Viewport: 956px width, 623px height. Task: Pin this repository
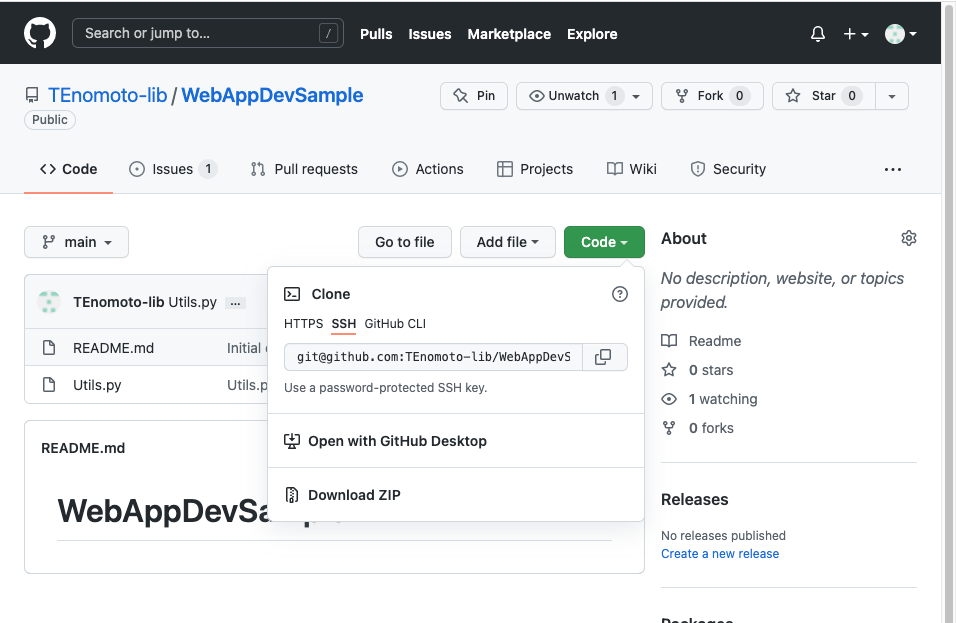point(474,96)
